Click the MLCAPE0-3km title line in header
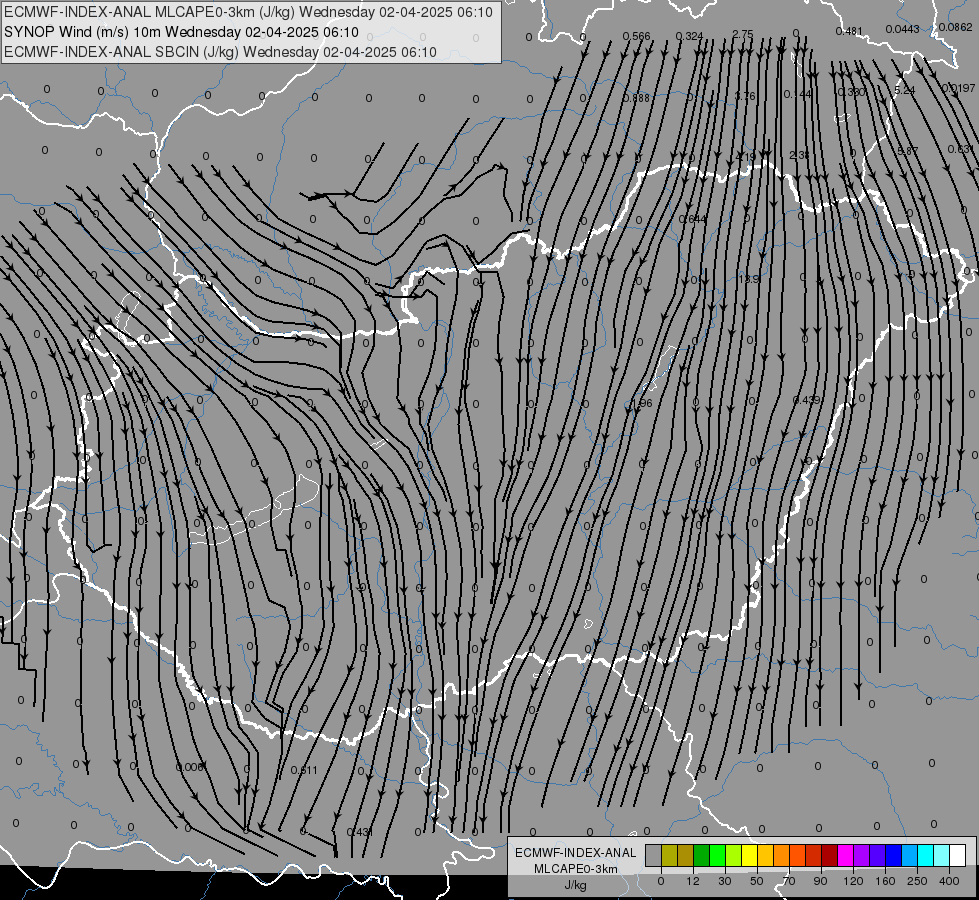This screenshot has height=900, width=979. click(x=248, y=12)
